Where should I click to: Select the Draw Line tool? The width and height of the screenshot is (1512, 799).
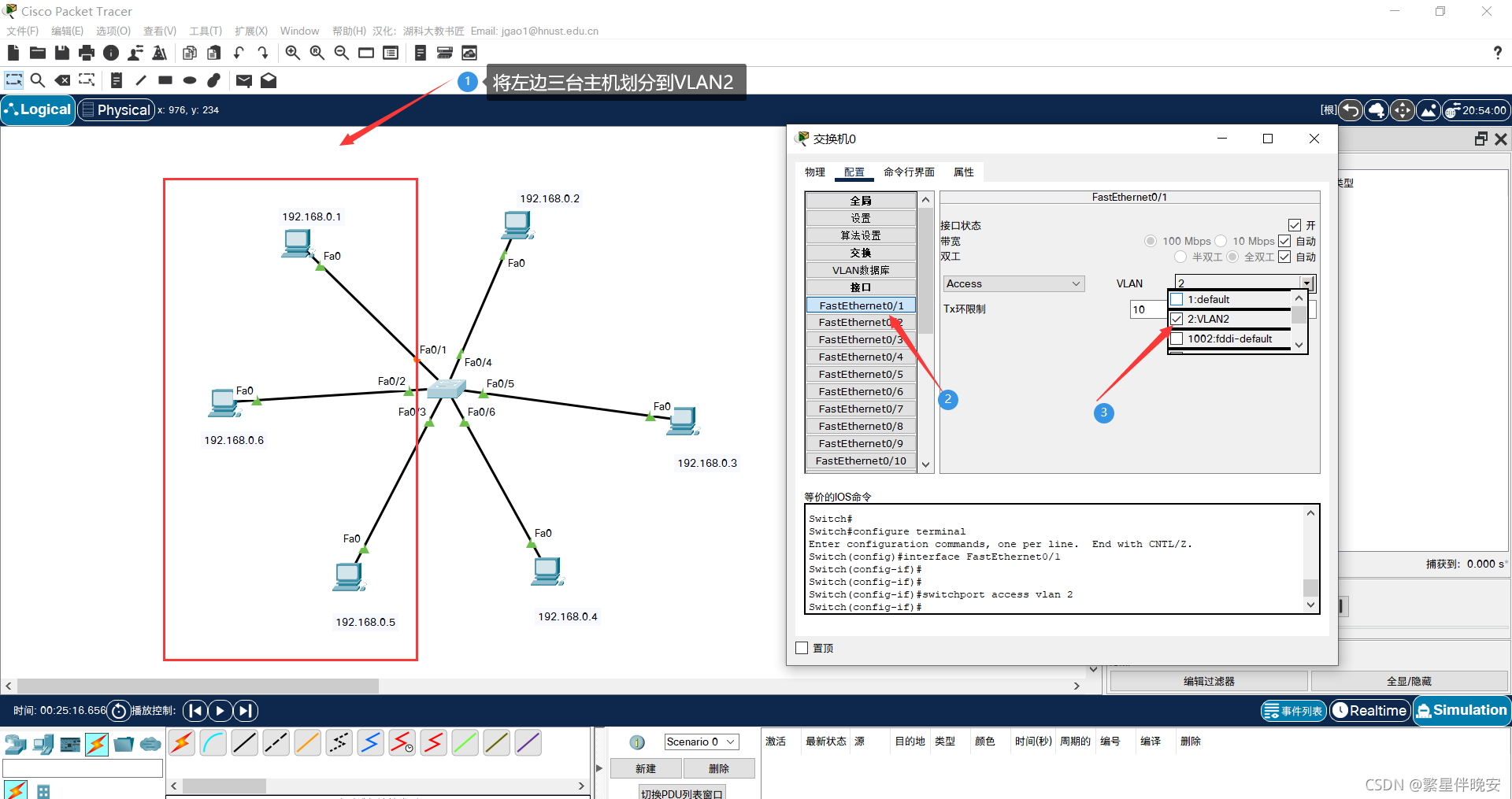[141, 80]
